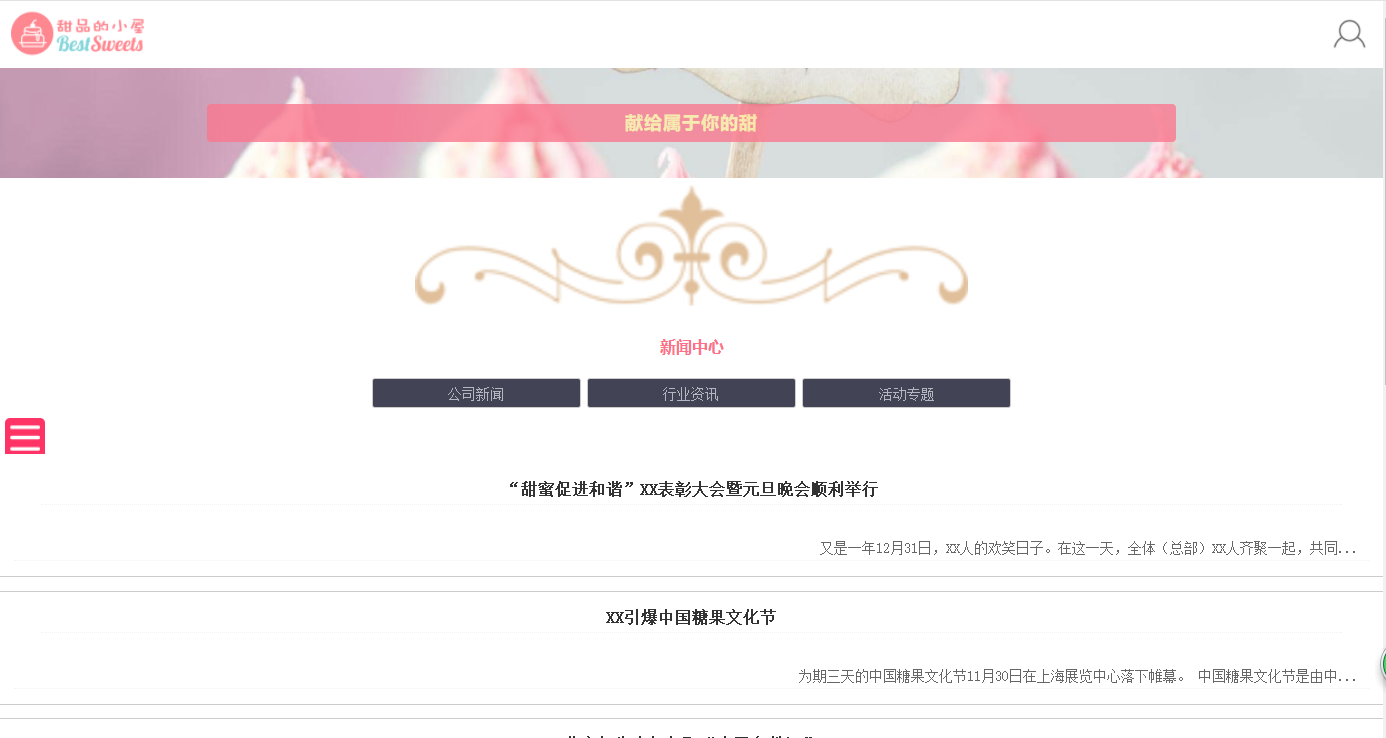The height and width of the screenshot is (738, 1386).
Task: Click the partially visible third news title
Action: click(x=691, y=735)
